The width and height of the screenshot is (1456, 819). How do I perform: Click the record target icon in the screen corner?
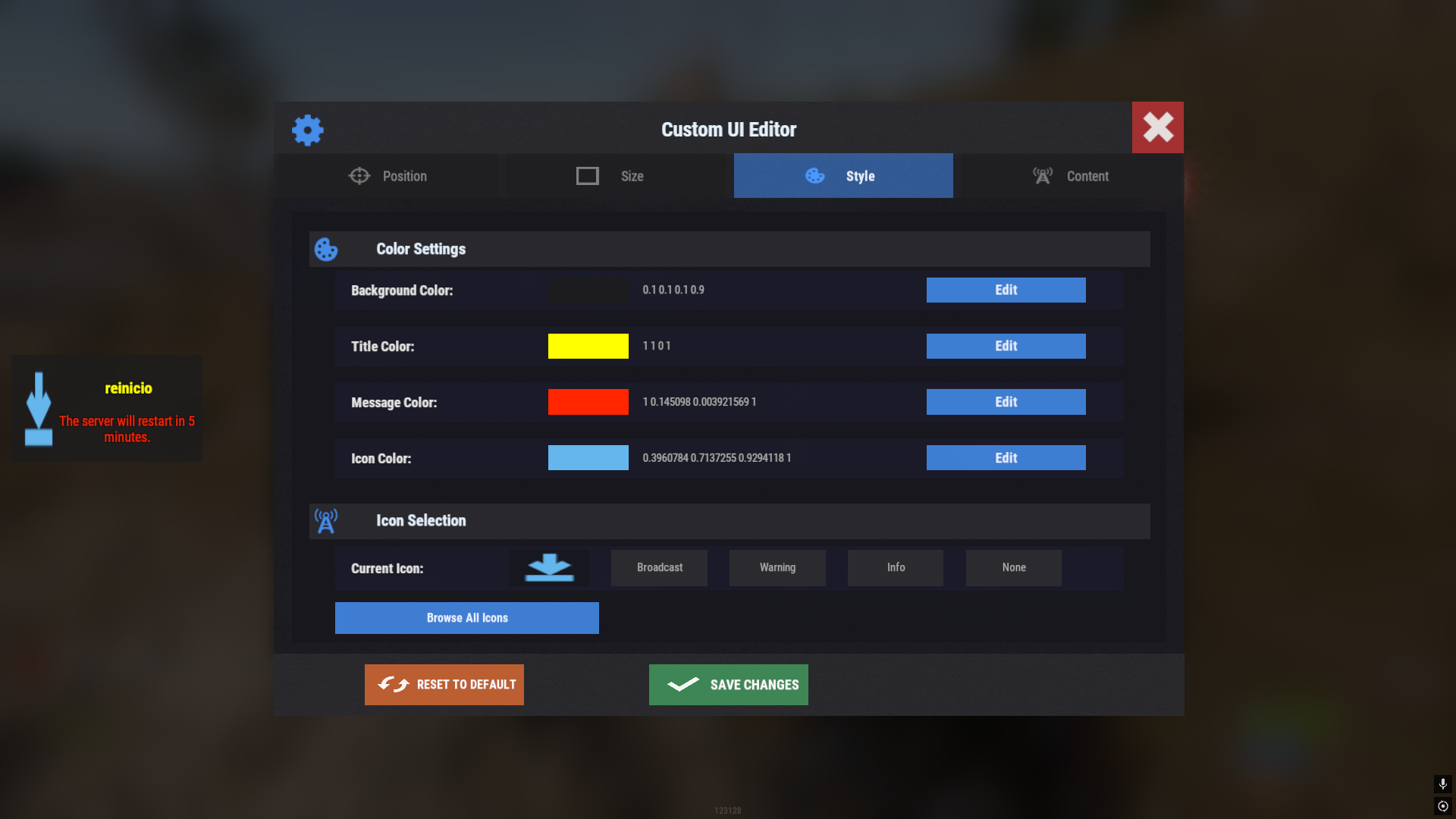(1443, 806)
